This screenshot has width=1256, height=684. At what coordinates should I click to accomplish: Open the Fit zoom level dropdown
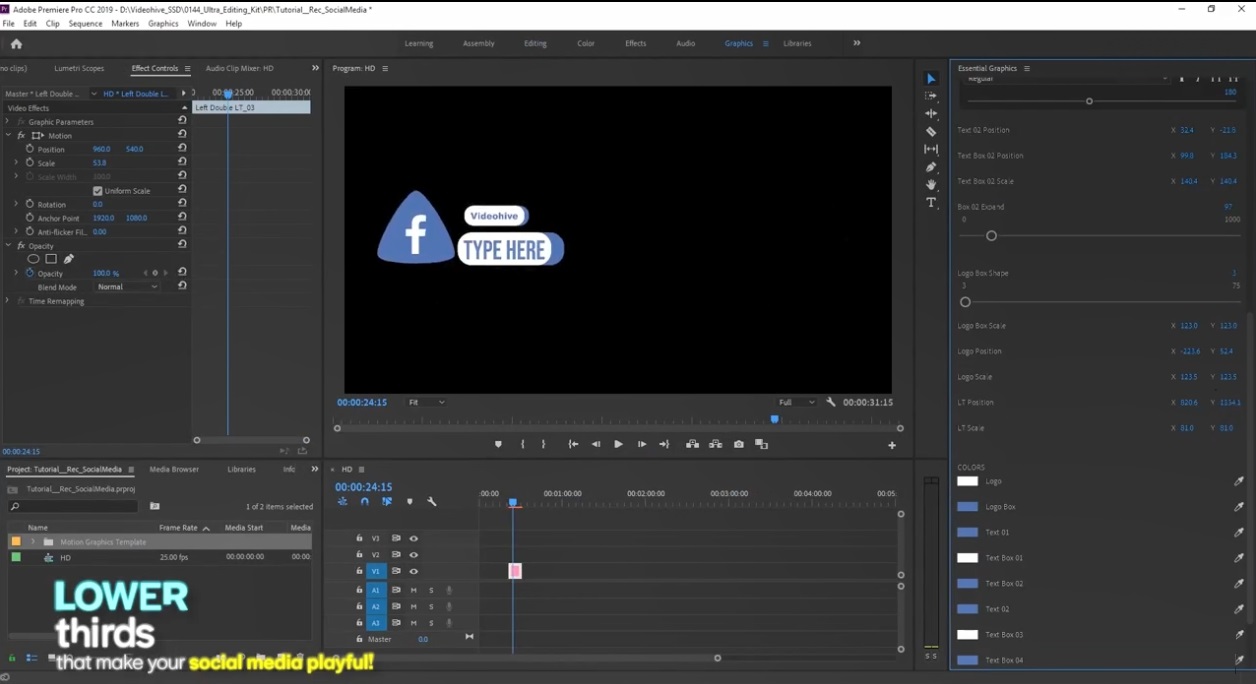(x=426, y=402)
